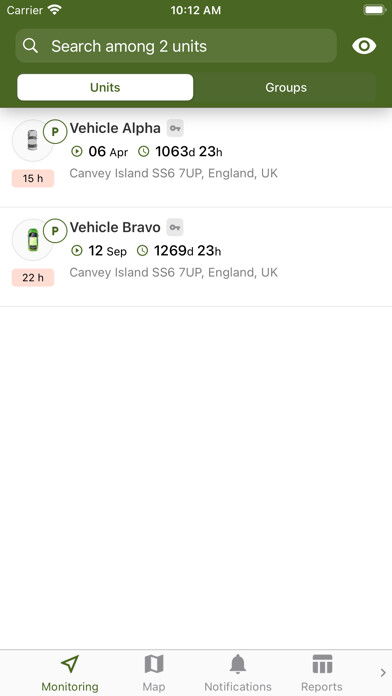Expand more tabs with right chevron
This screenshot has height=696, width=392.
[x=383, y=672]
